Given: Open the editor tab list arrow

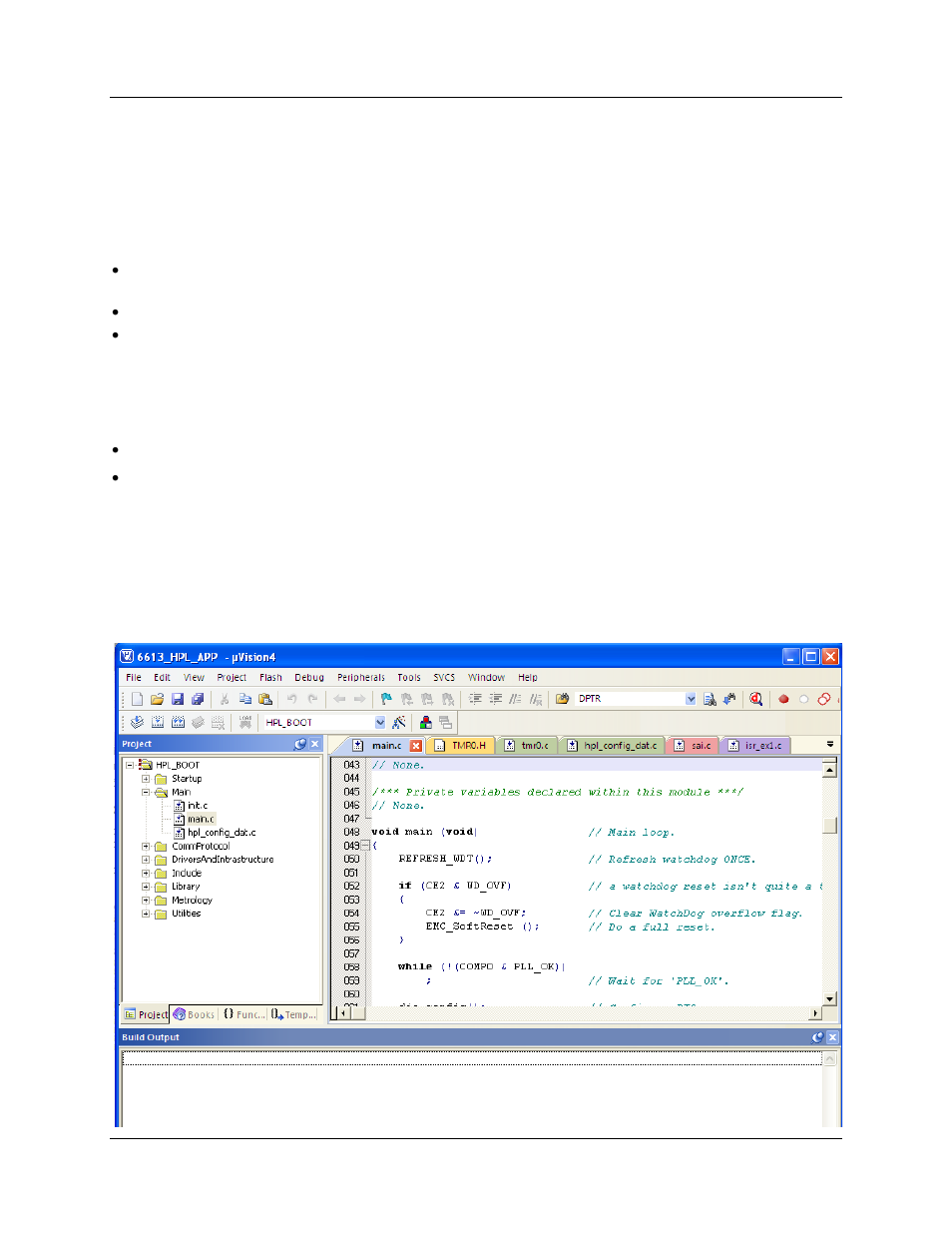Looking at the screenshot, I should tap(830, 744).
